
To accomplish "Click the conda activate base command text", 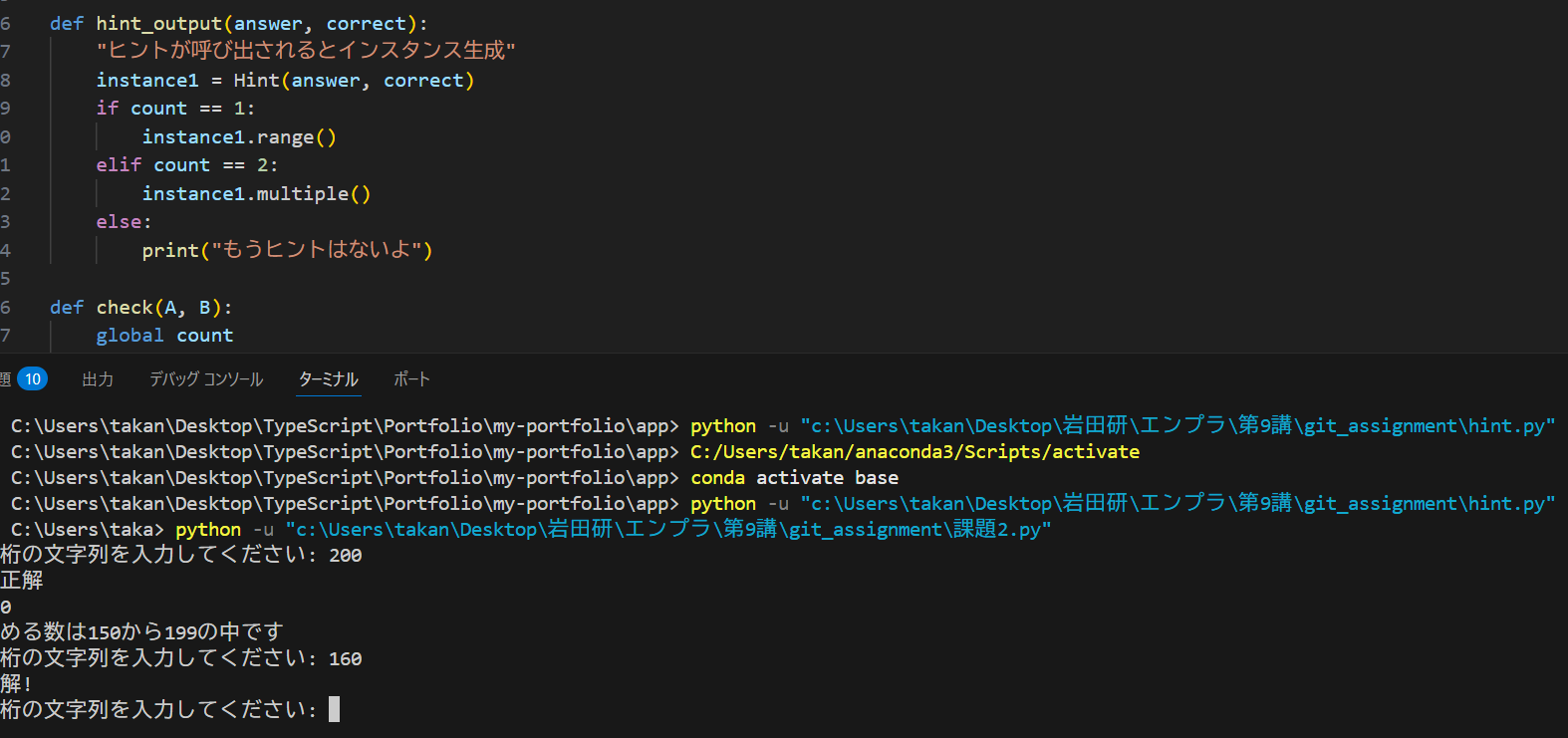I will coord(794,478).
